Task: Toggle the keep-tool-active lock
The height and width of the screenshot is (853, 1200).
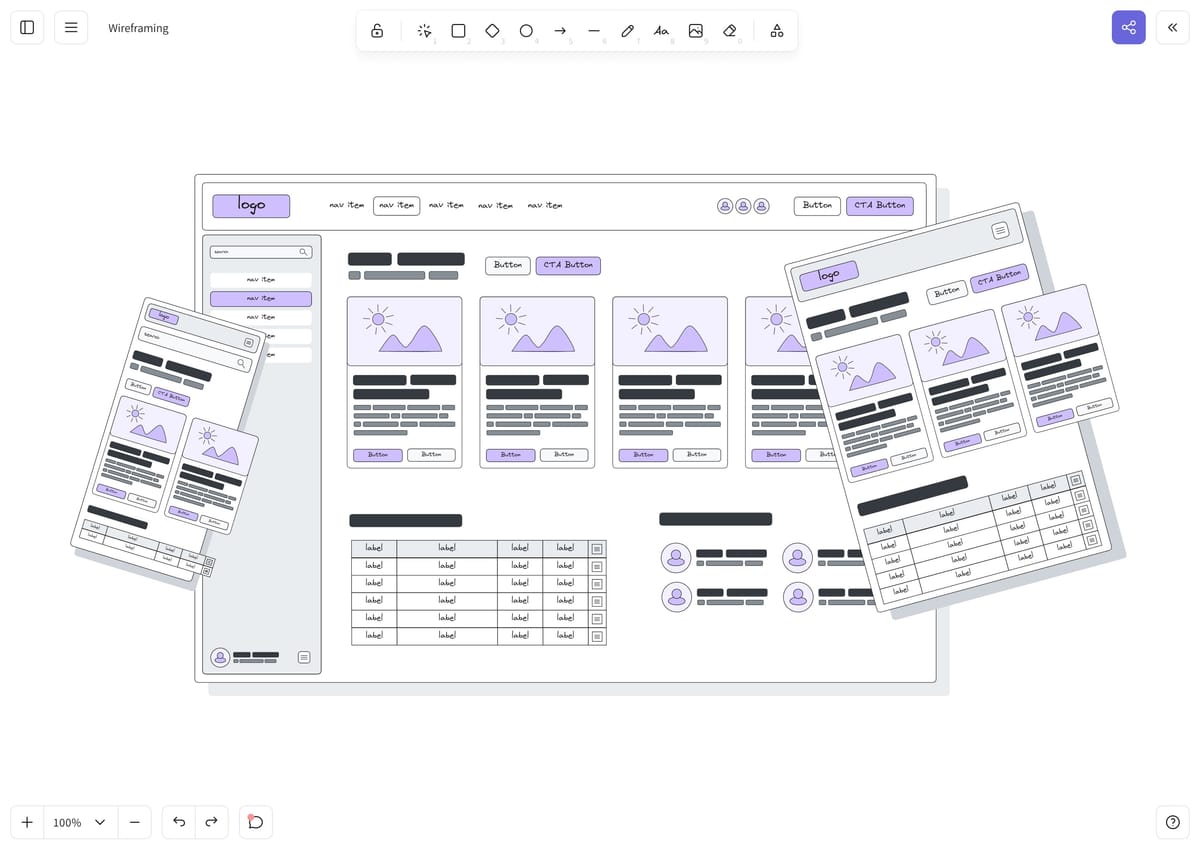Action: pyautogui.click(x=377, y=31)
